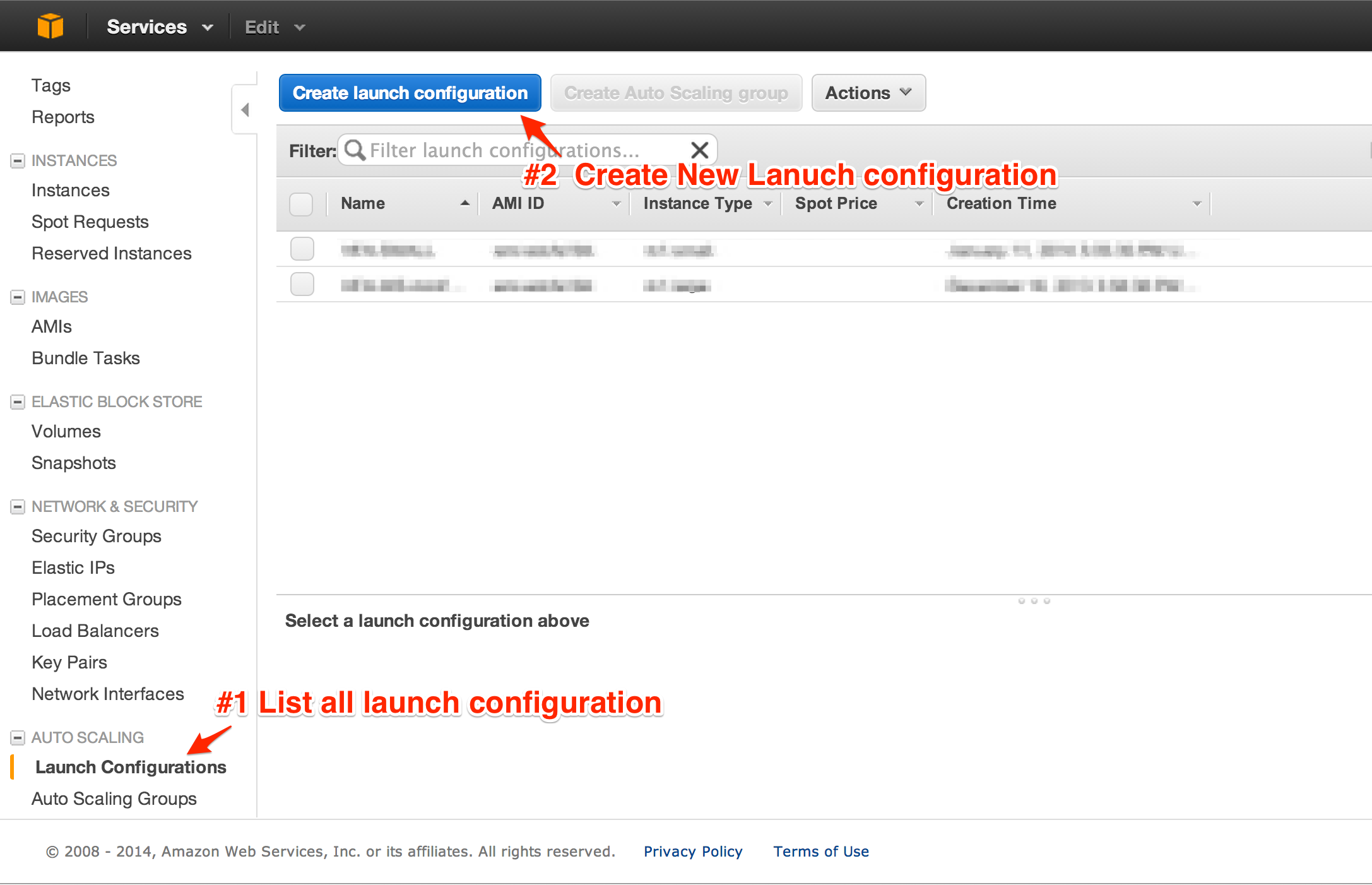Open Key Pairs page
Image resolution: width=1372 pixels, height=885 pixels.
tap(69, 662)
